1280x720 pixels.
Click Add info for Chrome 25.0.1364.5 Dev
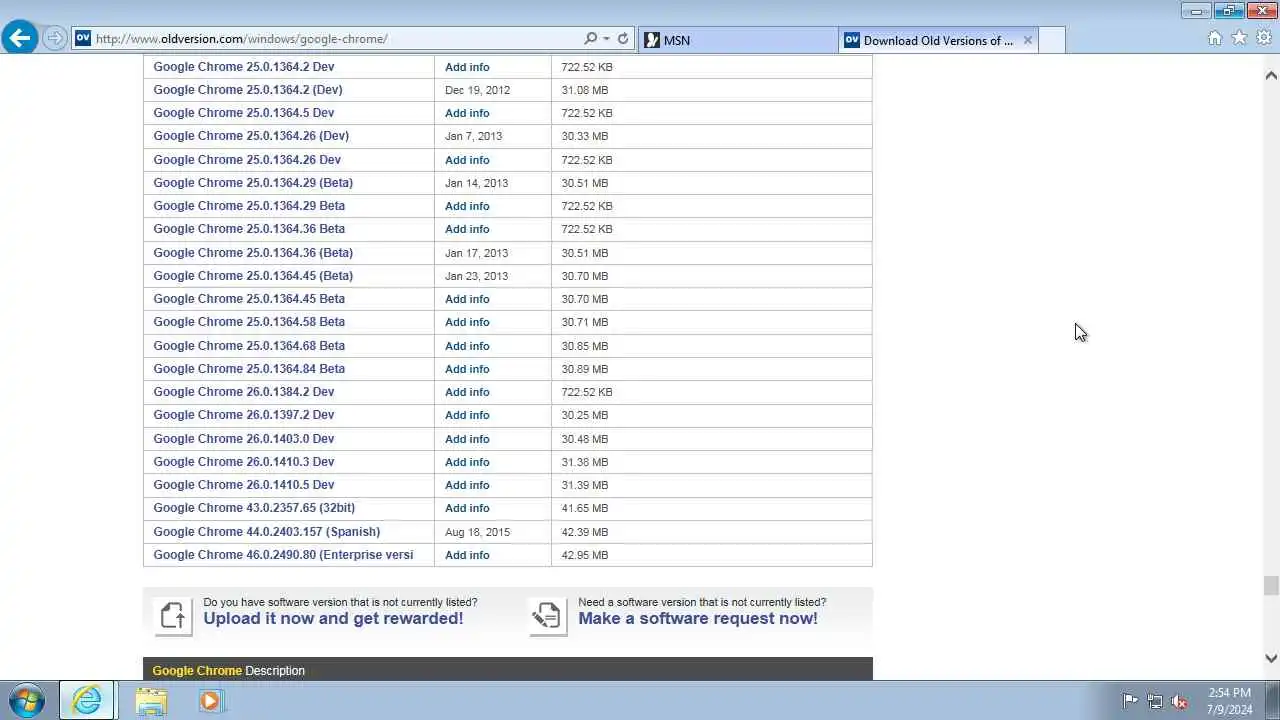tap(467, 113)
